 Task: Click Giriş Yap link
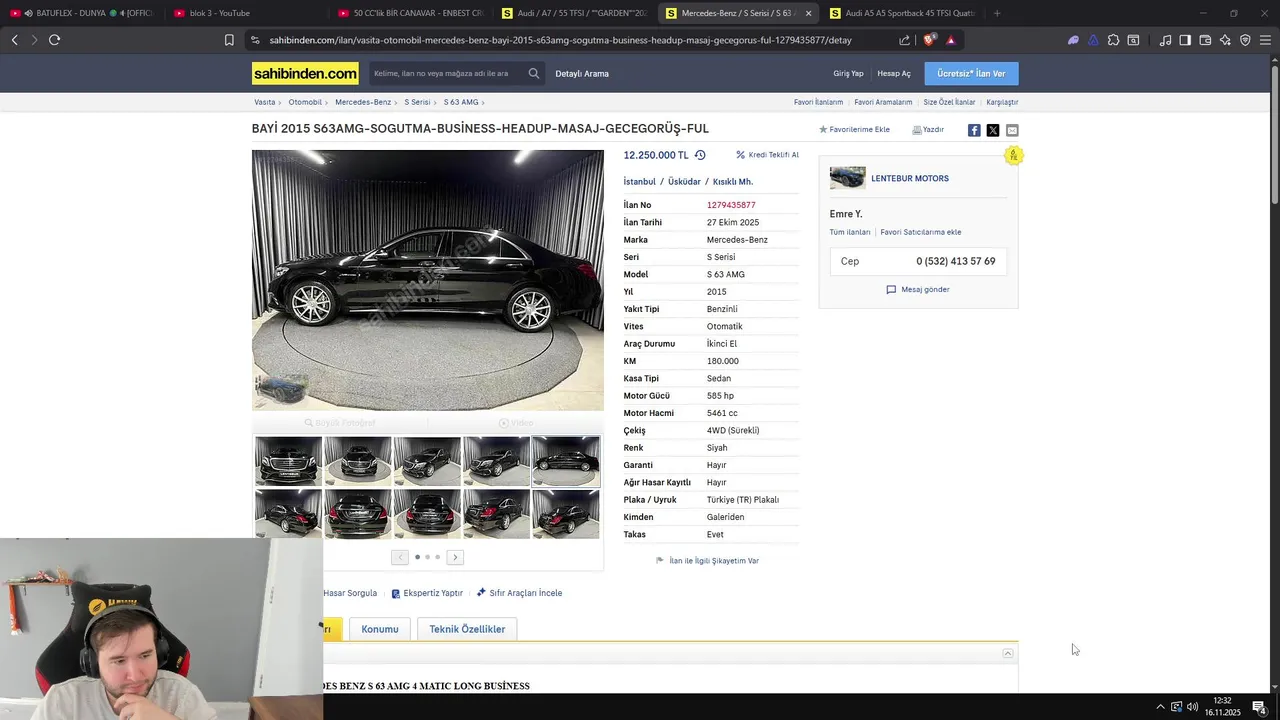point(848,73)
